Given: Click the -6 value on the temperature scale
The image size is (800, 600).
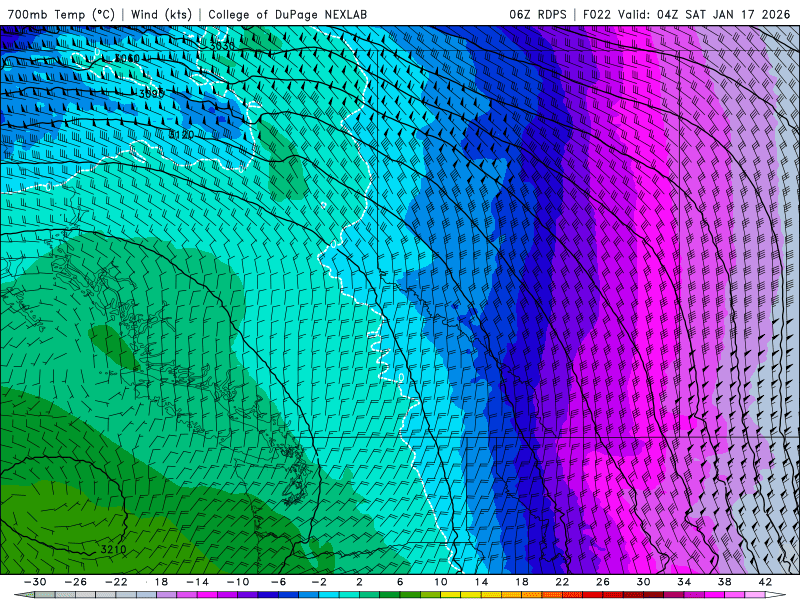Looking at the screenshot, I should click(279, 582).
